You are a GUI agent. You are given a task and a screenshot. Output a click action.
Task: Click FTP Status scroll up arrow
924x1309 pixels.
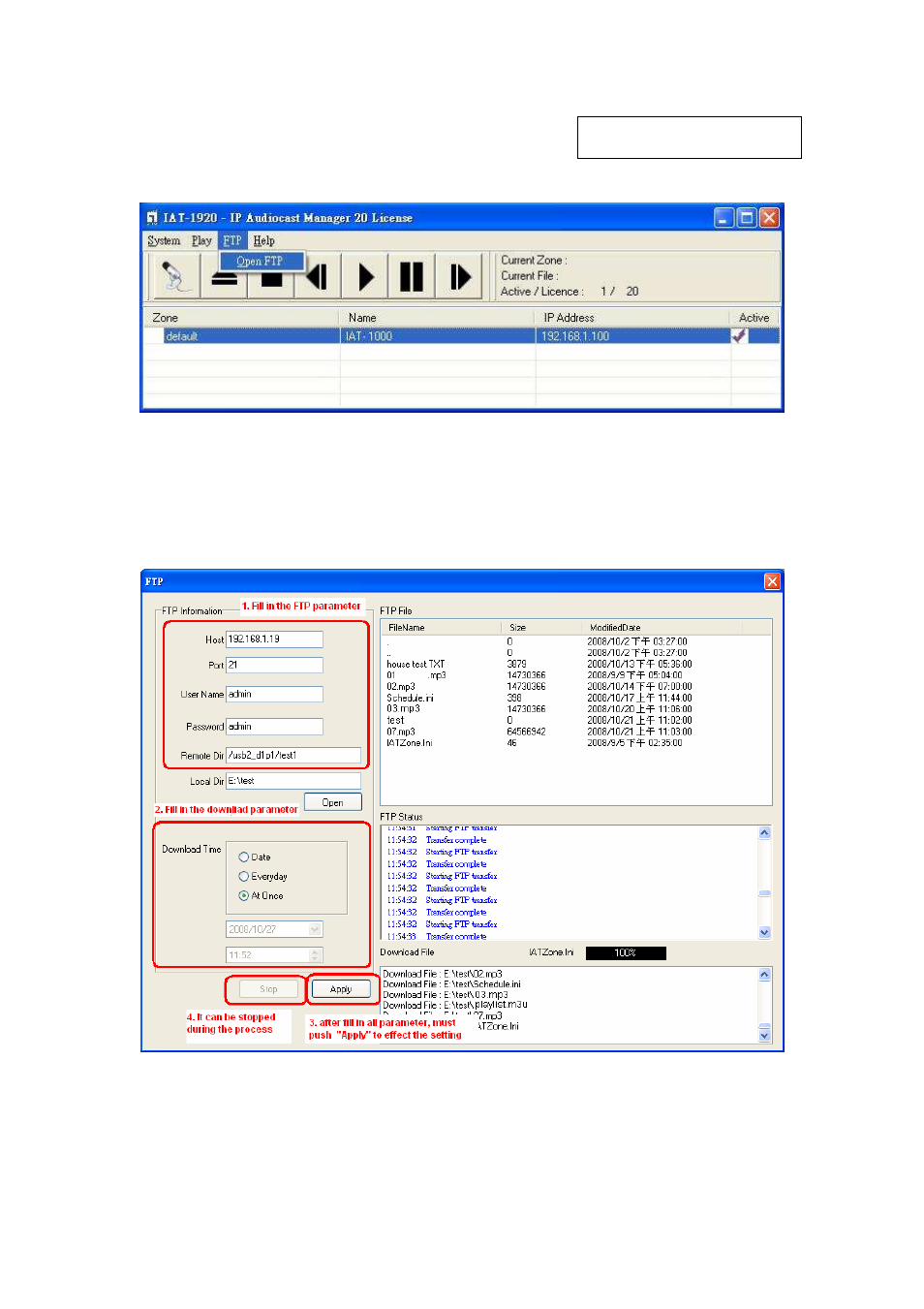(764, 833)
